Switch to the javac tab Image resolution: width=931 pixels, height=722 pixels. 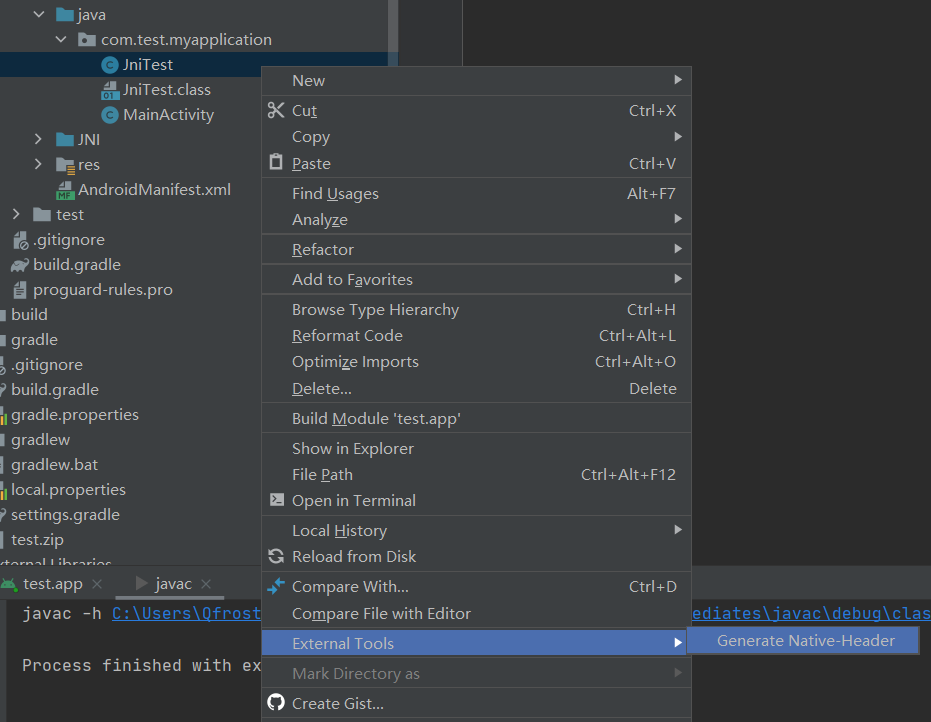click(x=172, y=584)
